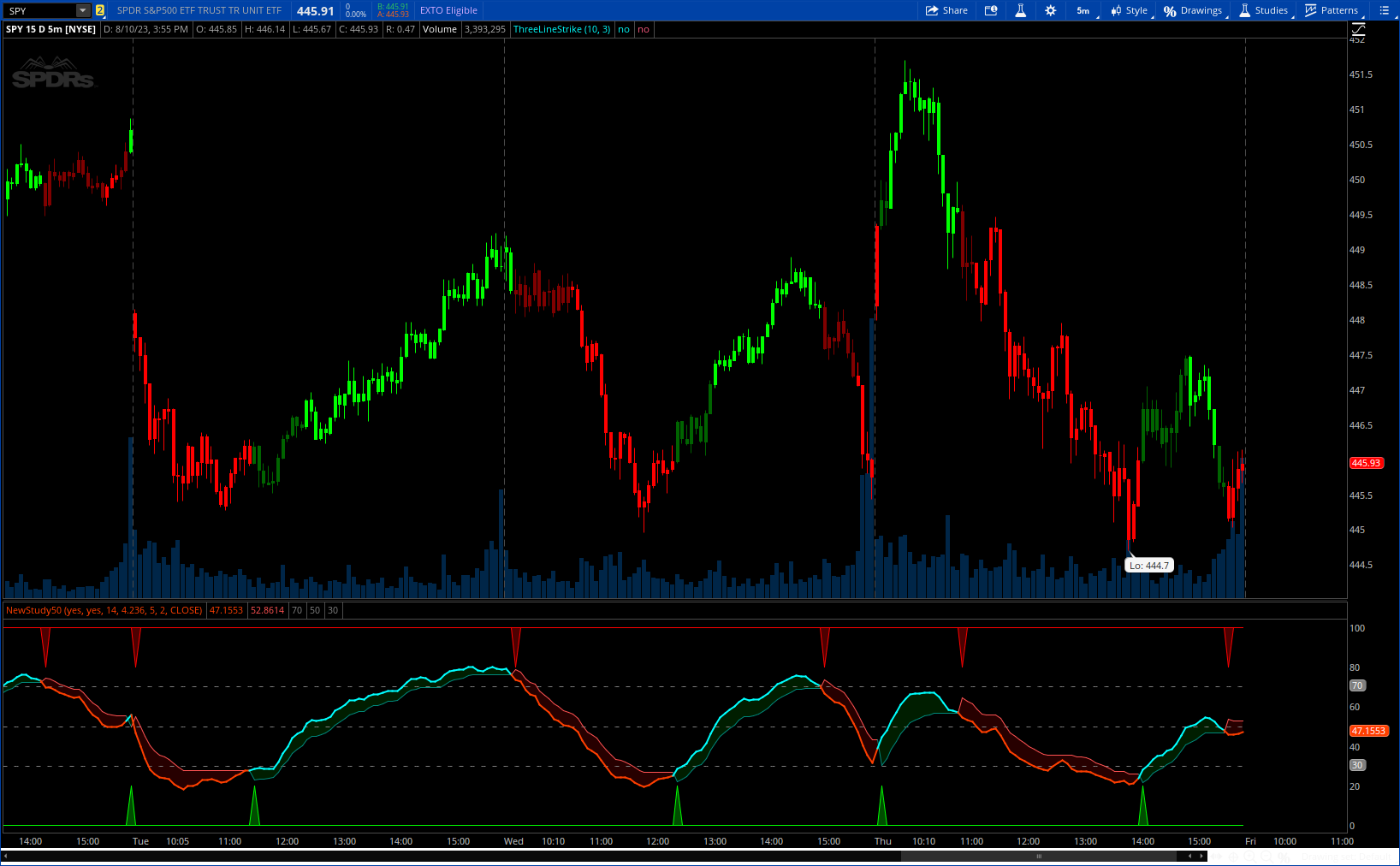Click the red signal arrow at Wed open
The height and width of the screenshot is (866, 1400).
[x=516, y=647]
